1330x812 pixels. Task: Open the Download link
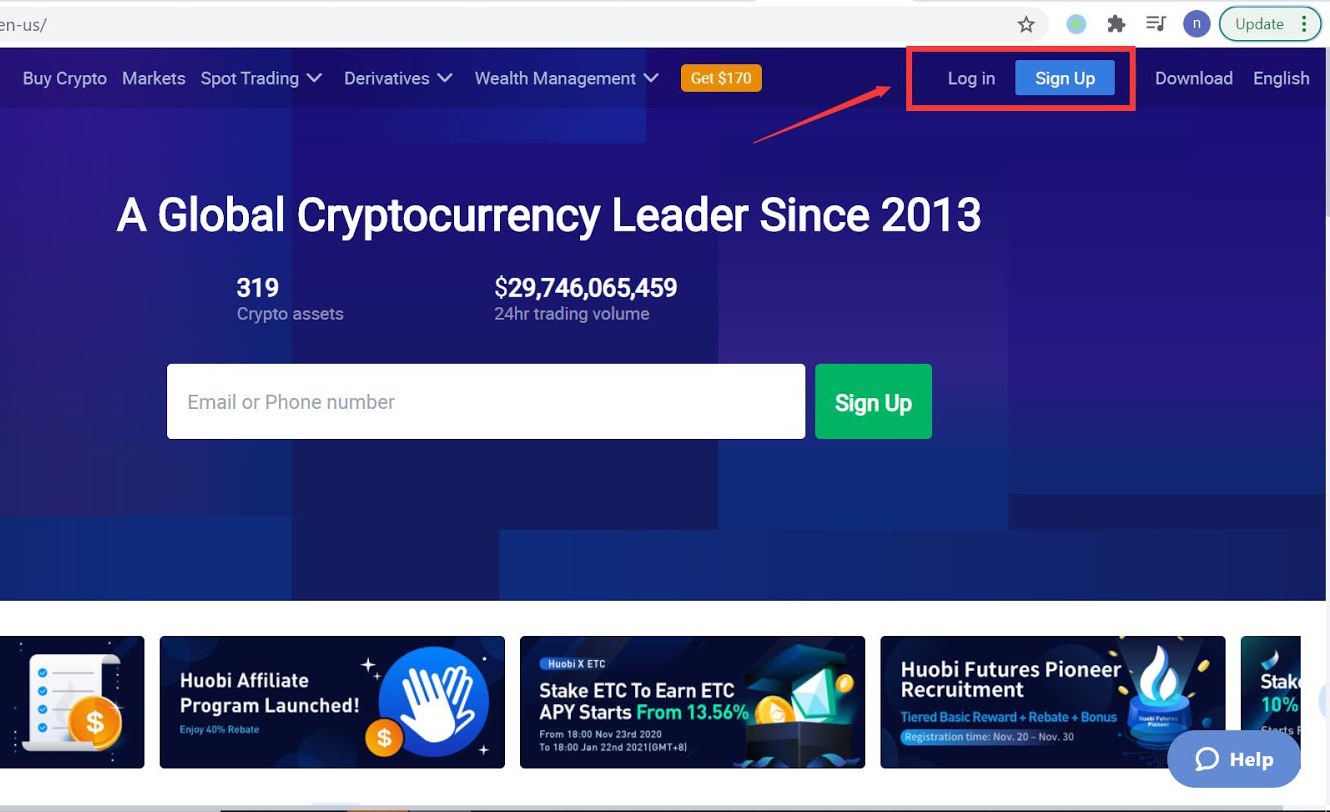1194,78
